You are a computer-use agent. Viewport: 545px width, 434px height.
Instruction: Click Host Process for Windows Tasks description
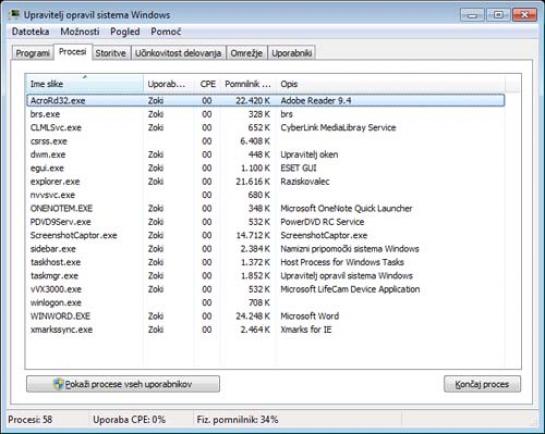click(342, 262)
